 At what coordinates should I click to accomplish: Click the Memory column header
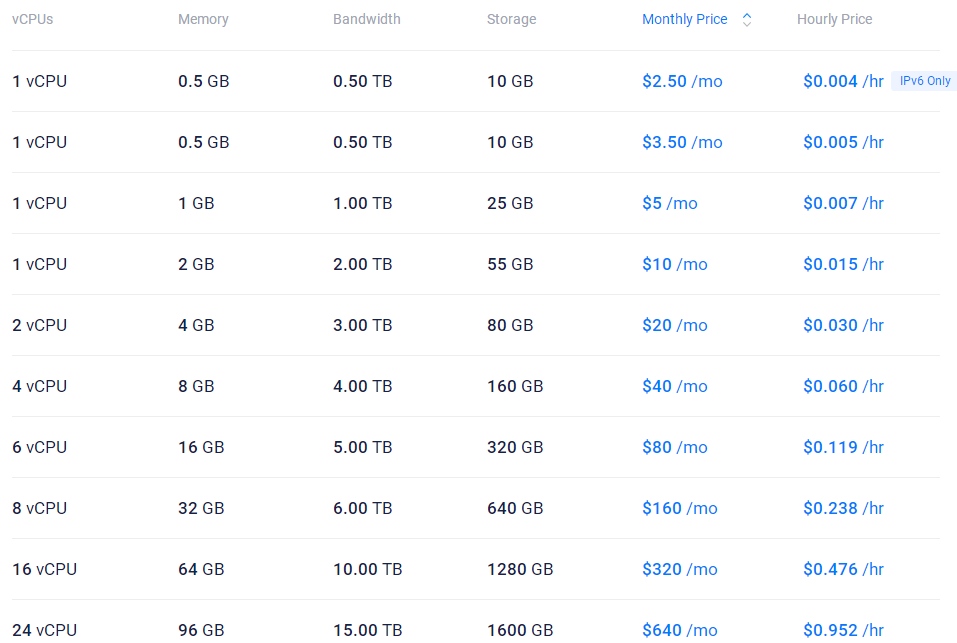[203, 19]
